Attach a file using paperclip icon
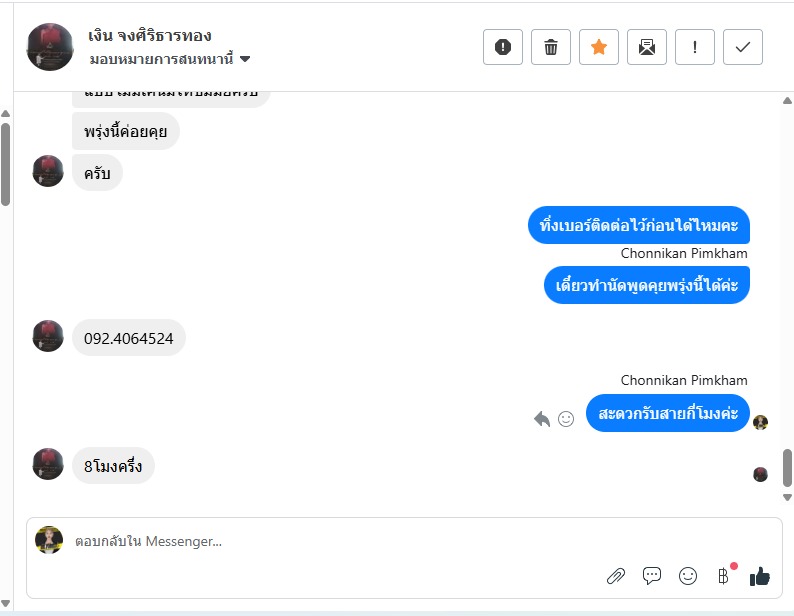 pos(616,576)
